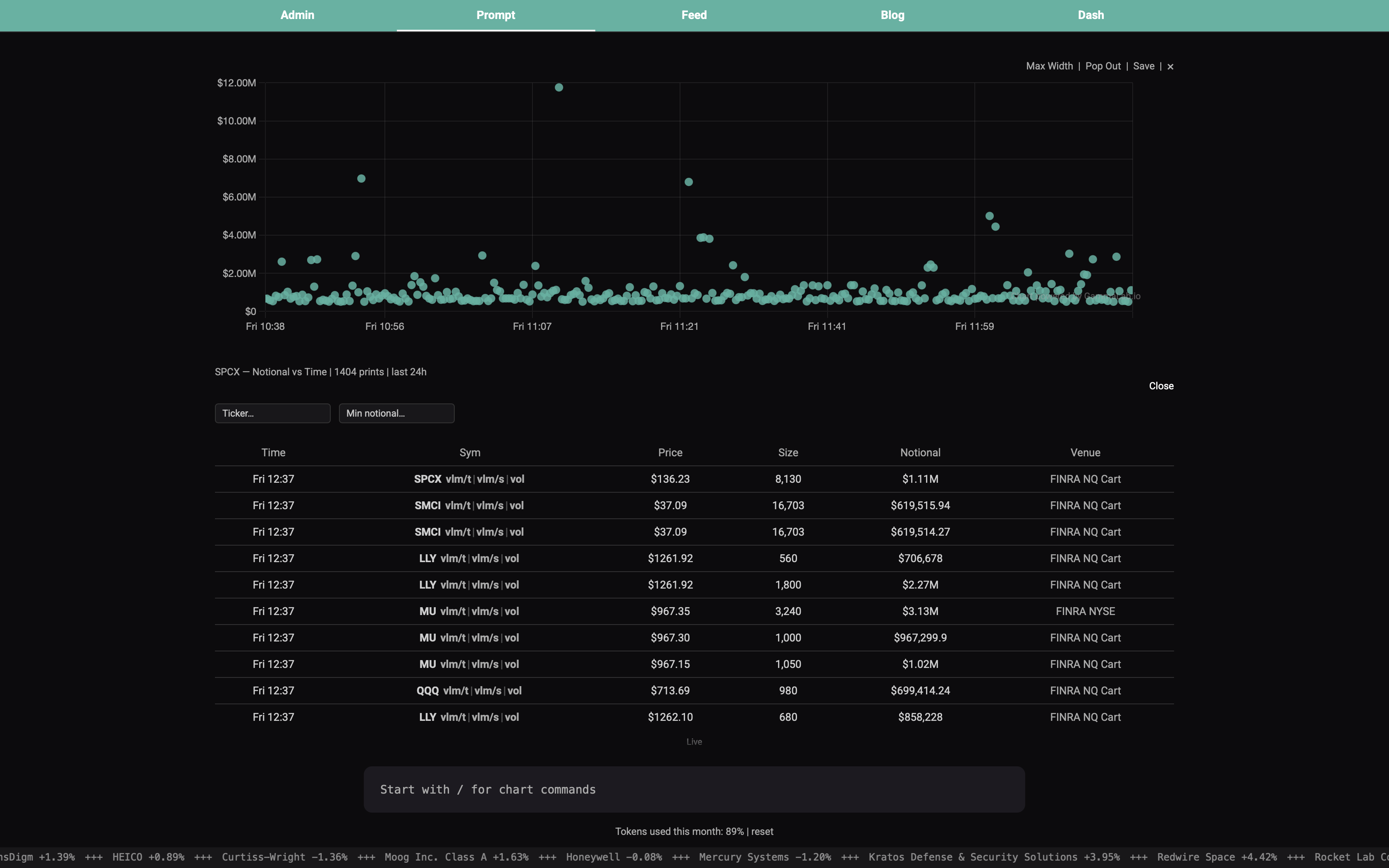Open vlm/t in the MU $1.02M row
The image size is (1389, 868).
tap(453, 664)
